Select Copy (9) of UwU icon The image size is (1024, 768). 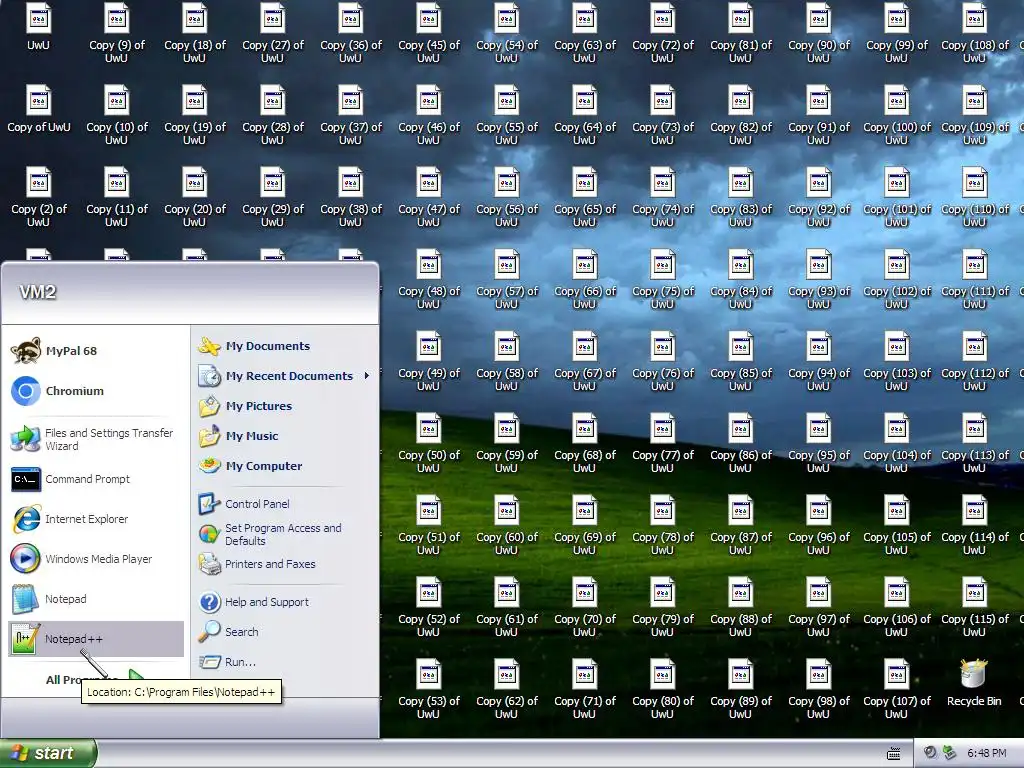point(116,33)
